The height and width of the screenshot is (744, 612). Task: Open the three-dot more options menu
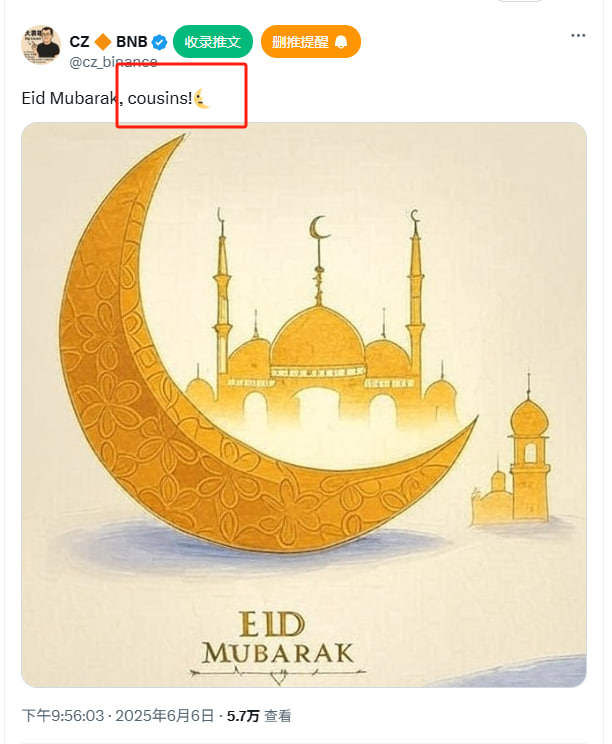coord(578,36)
